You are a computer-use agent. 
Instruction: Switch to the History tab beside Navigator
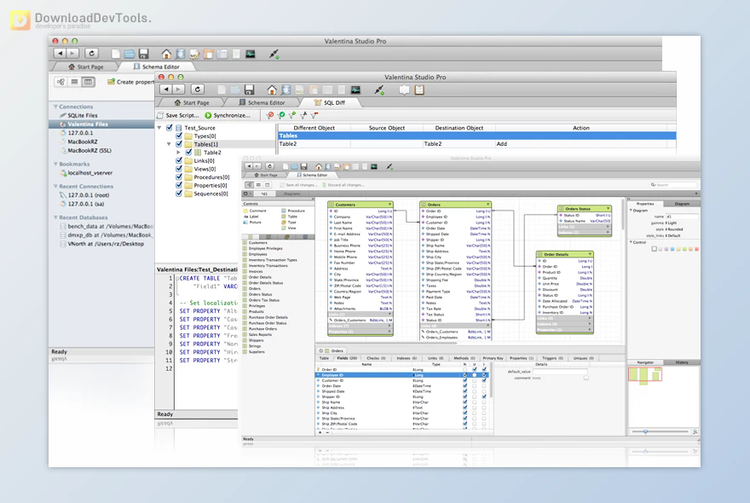point(682,362)
